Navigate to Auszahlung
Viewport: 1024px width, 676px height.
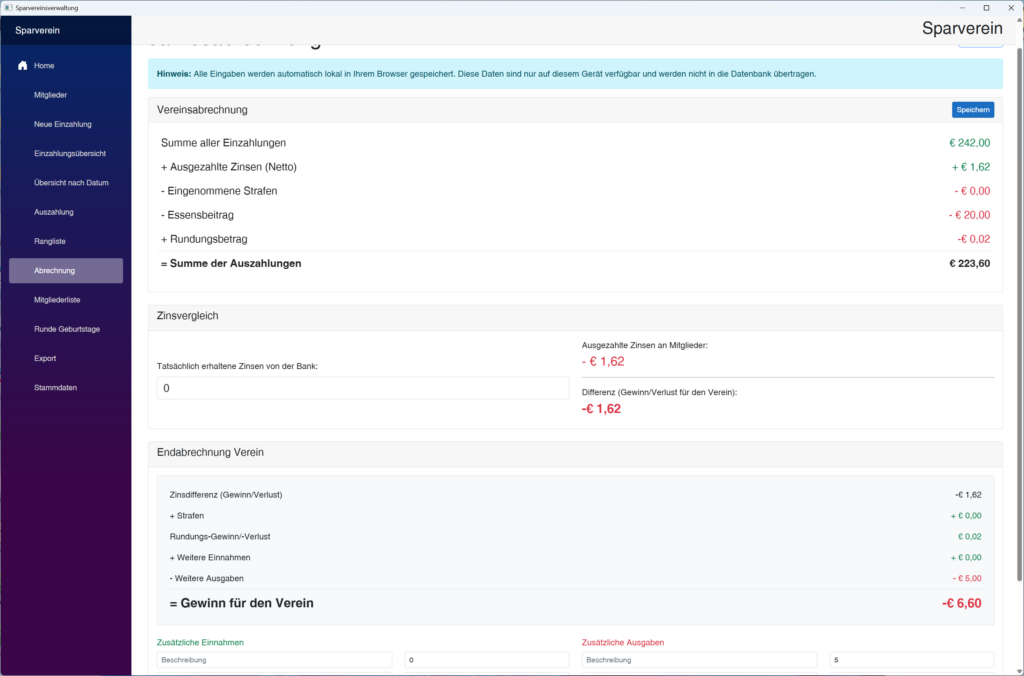54,212
